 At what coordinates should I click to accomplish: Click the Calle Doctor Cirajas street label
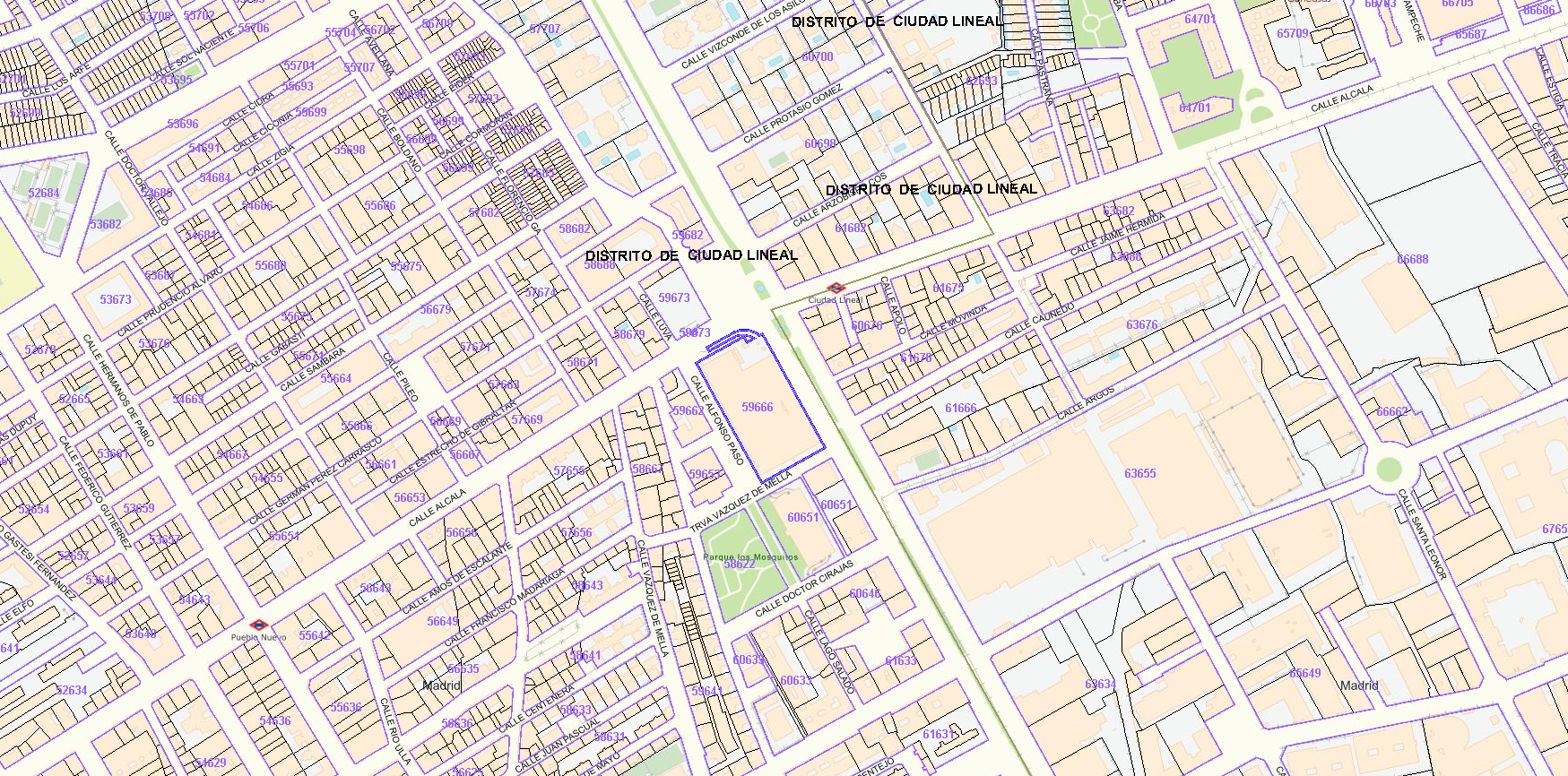tap(804, 589)
